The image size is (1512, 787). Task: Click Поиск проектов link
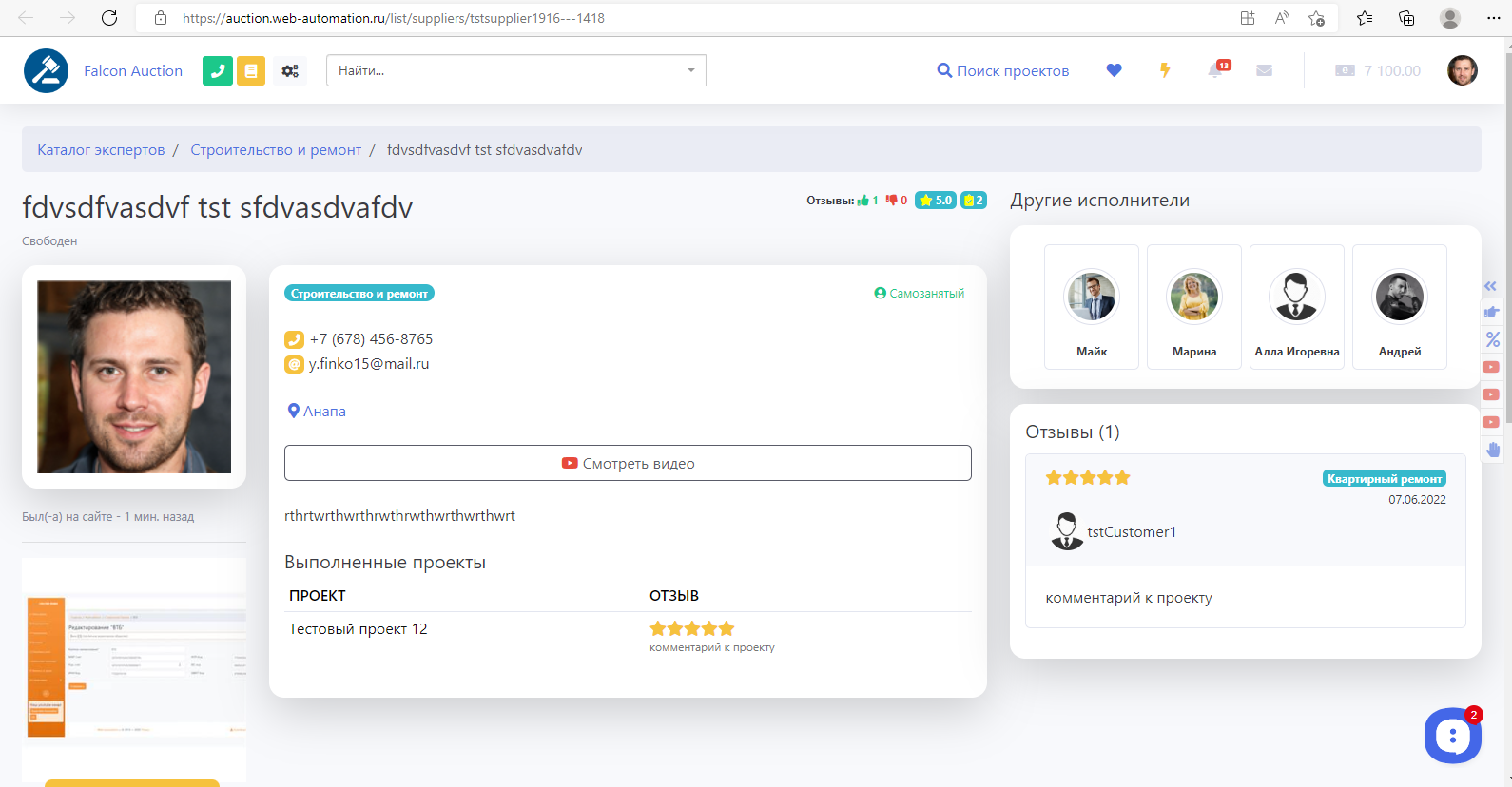pos(1003,70)
